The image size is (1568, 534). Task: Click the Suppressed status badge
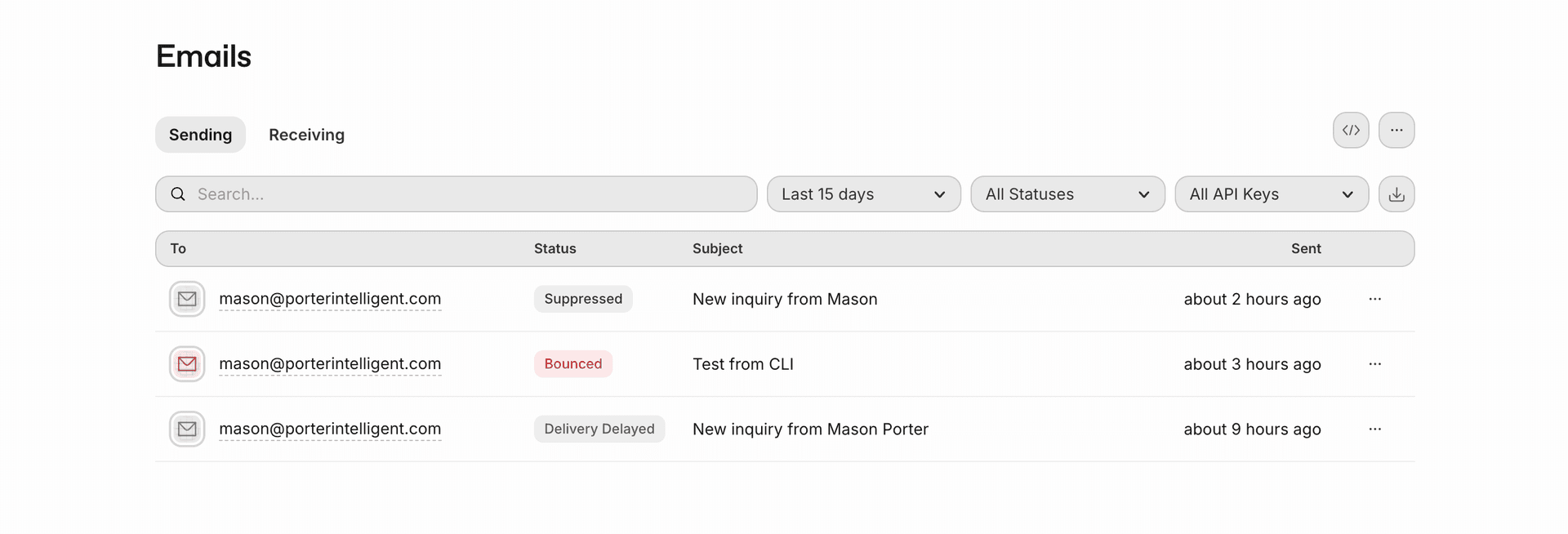tap(582, 299)
